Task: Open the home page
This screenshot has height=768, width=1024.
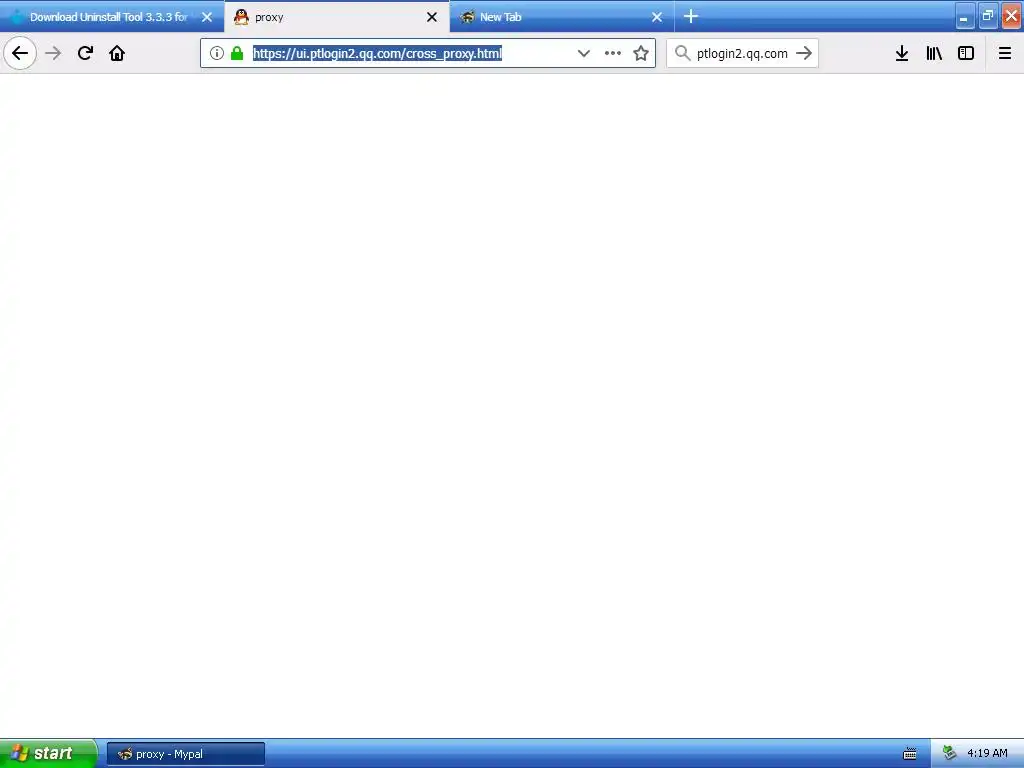Action: 117,54
